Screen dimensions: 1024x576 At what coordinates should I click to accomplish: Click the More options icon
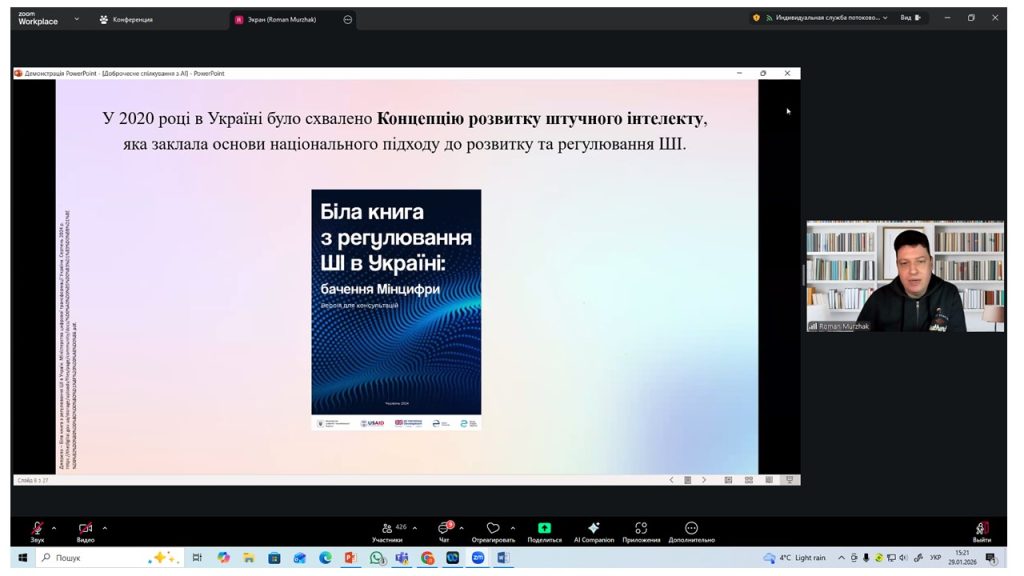pyautogui.click(x=691, y=528)
